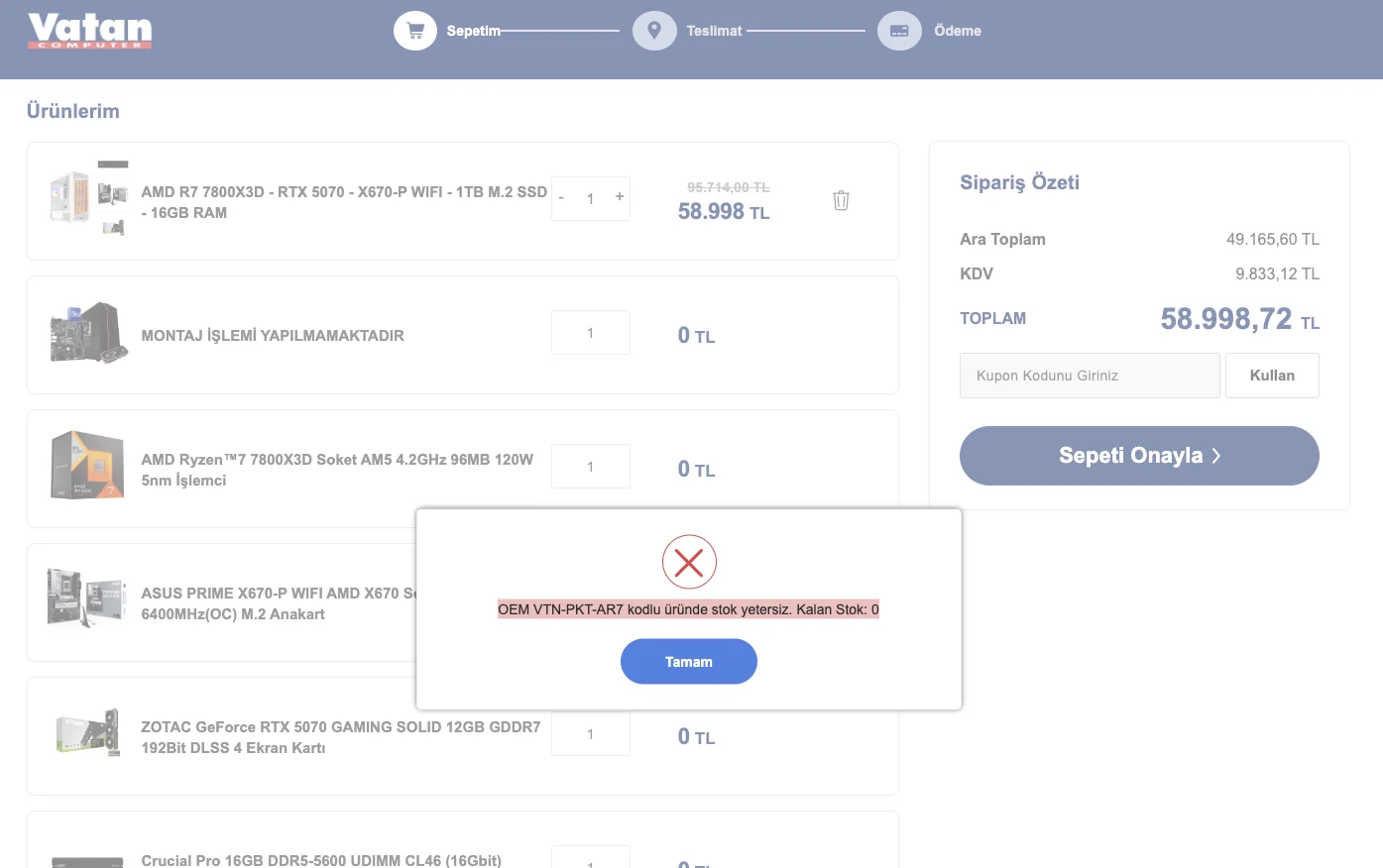Image resolution: width=1383 pixels, height=868 pixels.
Task: Delete the AMD R7 7800X3D bundle with trash icon
Action: point(841,200)
